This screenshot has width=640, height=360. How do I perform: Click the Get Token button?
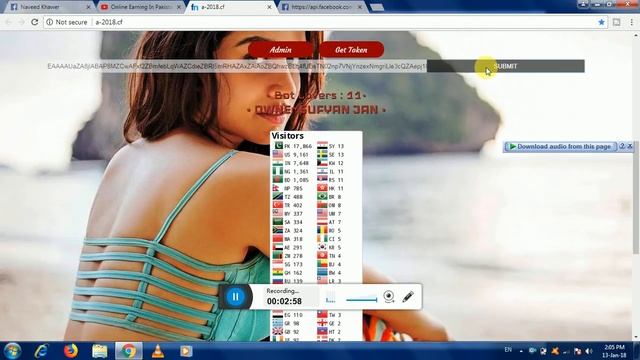pos(351,50)
